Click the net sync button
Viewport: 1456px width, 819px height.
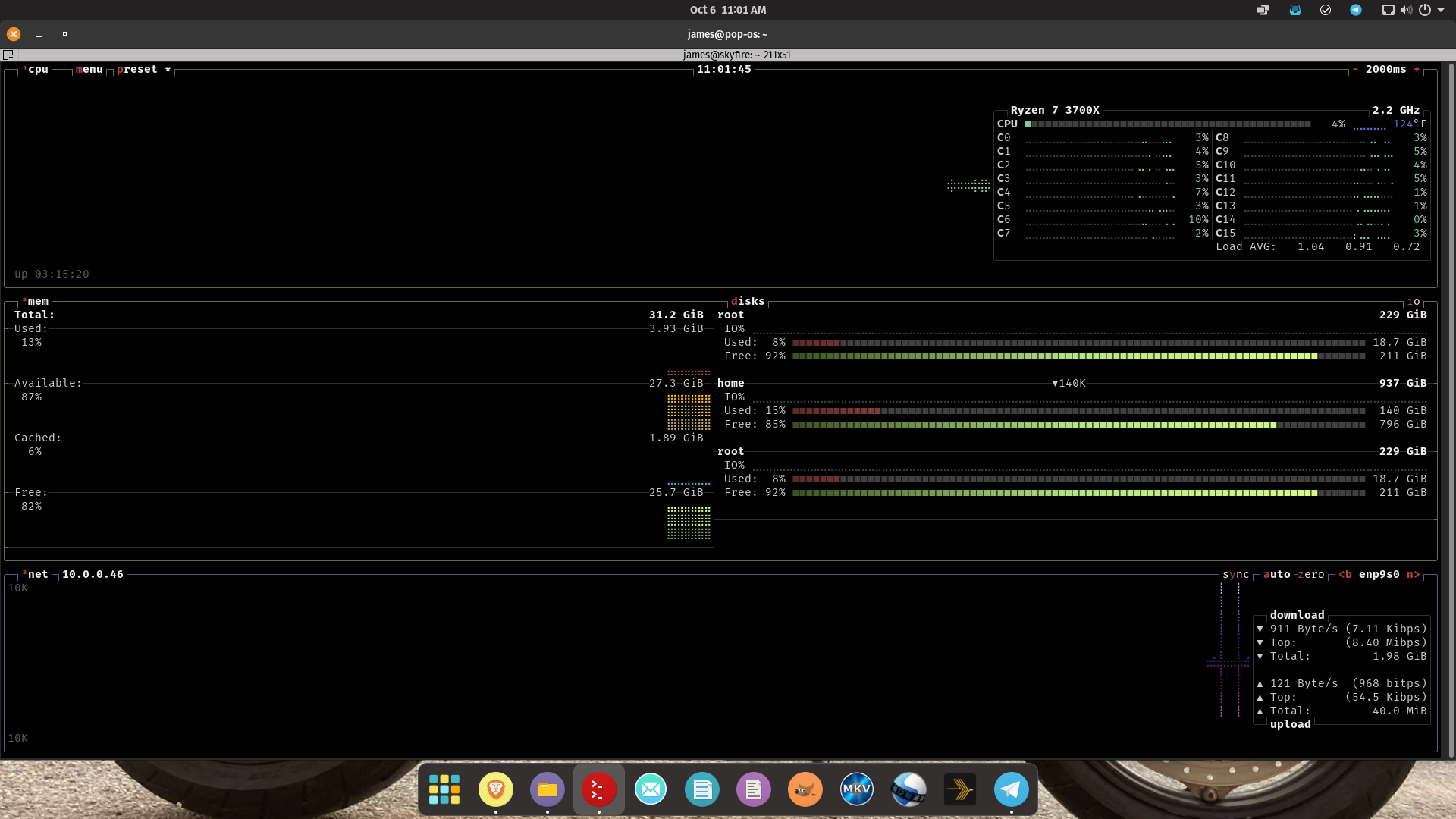point(1235,574)
